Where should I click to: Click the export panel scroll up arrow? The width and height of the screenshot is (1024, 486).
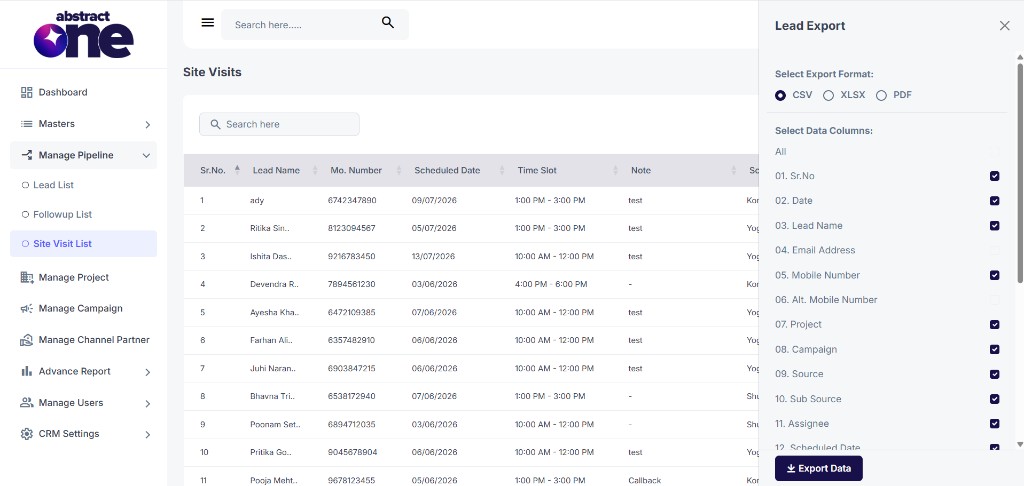coord(1019,57)
